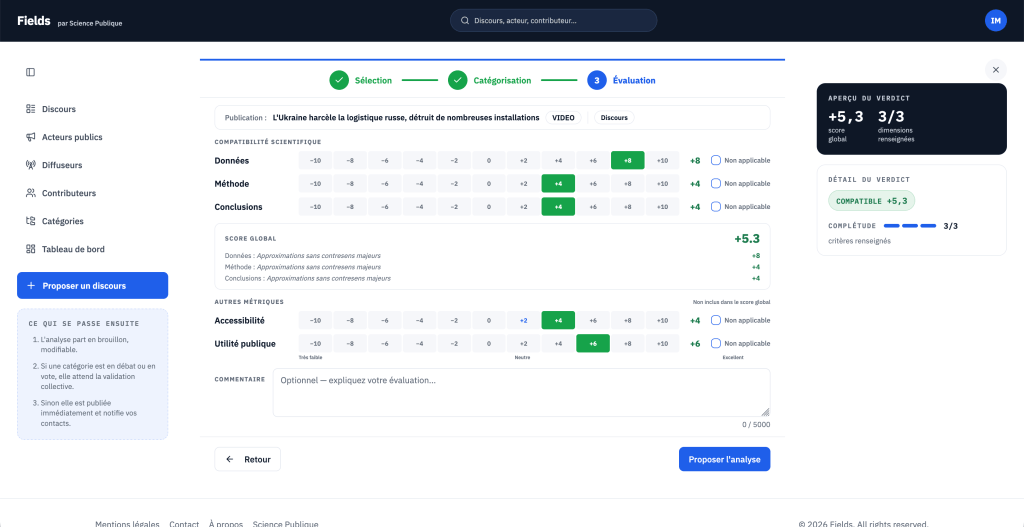Open Acteurs publics megaphone icon

pyautogui.click(x=30, y=137)
